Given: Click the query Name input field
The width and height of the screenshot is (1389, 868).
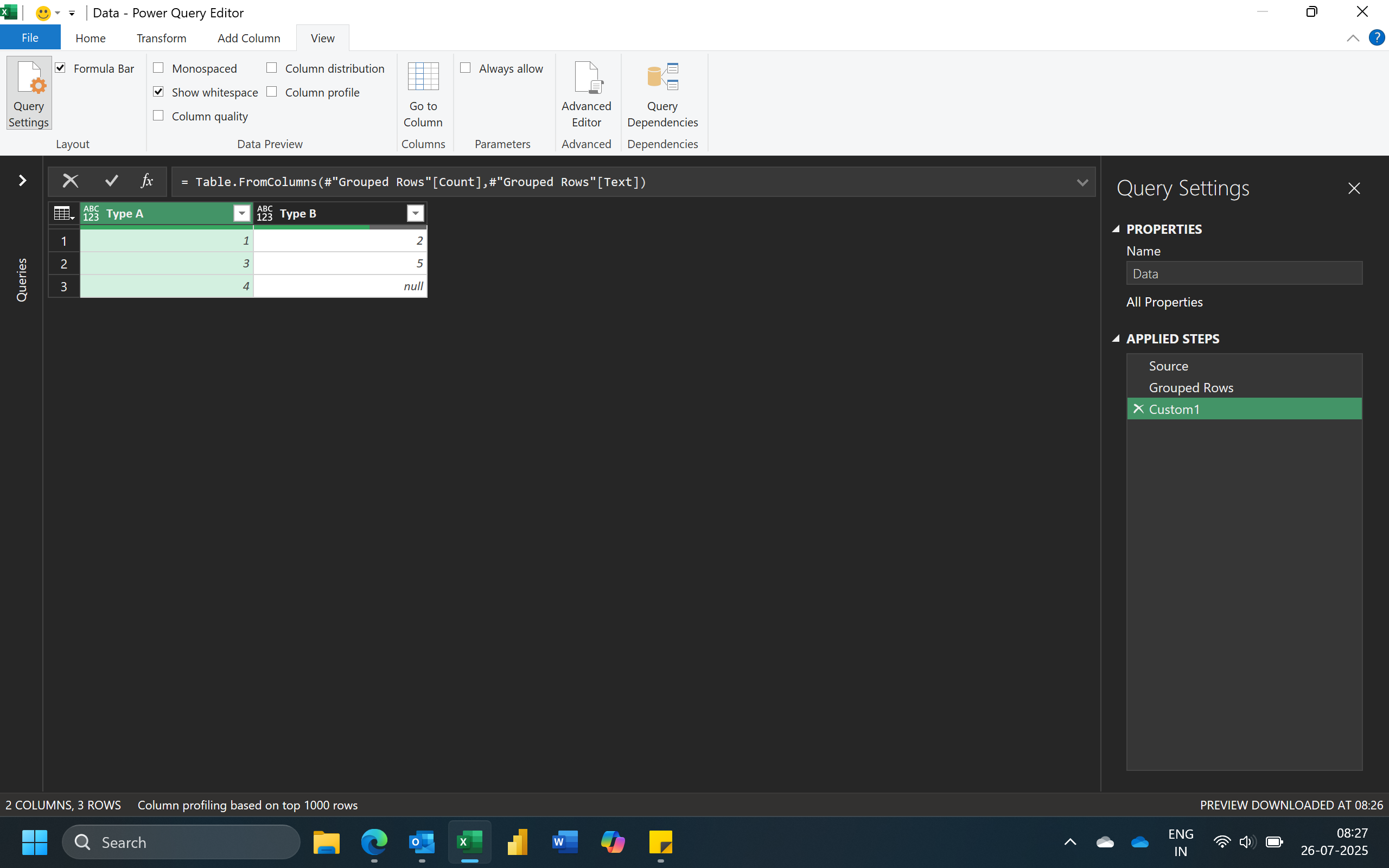Looking at the screenshot, I should [x=1243, y=274].
